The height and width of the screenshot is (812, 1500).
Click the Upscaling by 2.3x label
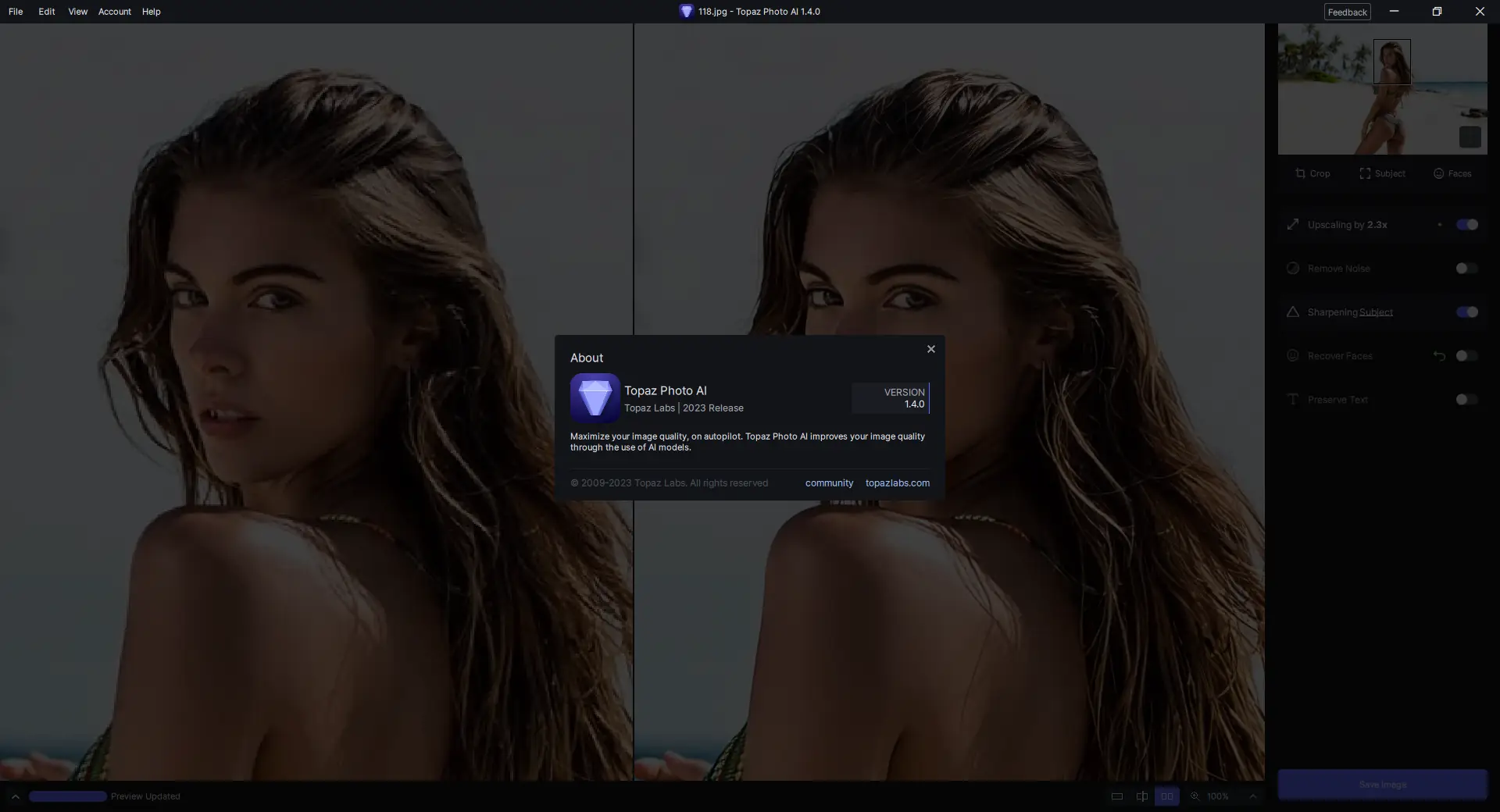point(1348,225)
